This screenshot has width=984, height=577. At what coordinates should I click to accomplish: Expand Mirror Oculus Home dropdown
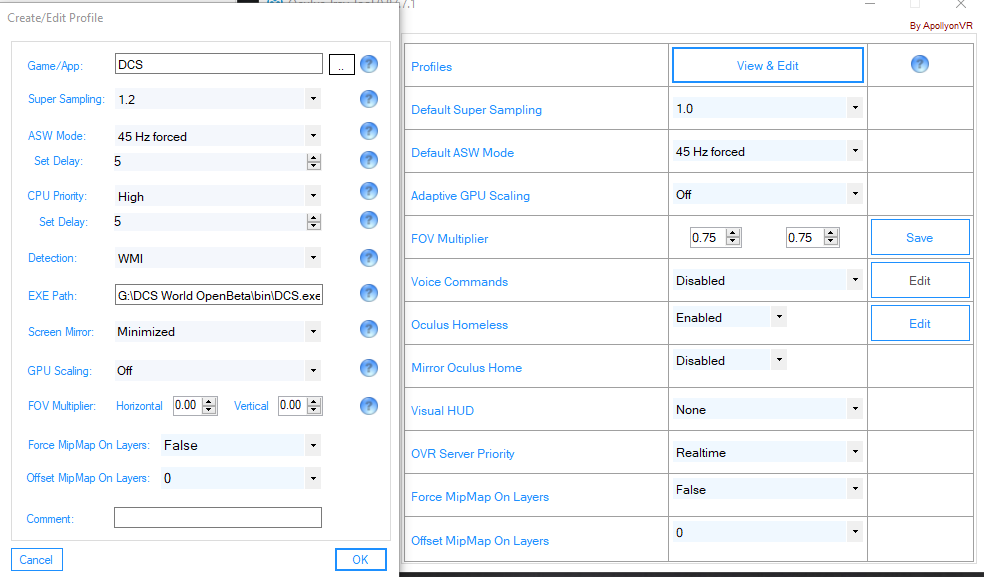[779, 360]
